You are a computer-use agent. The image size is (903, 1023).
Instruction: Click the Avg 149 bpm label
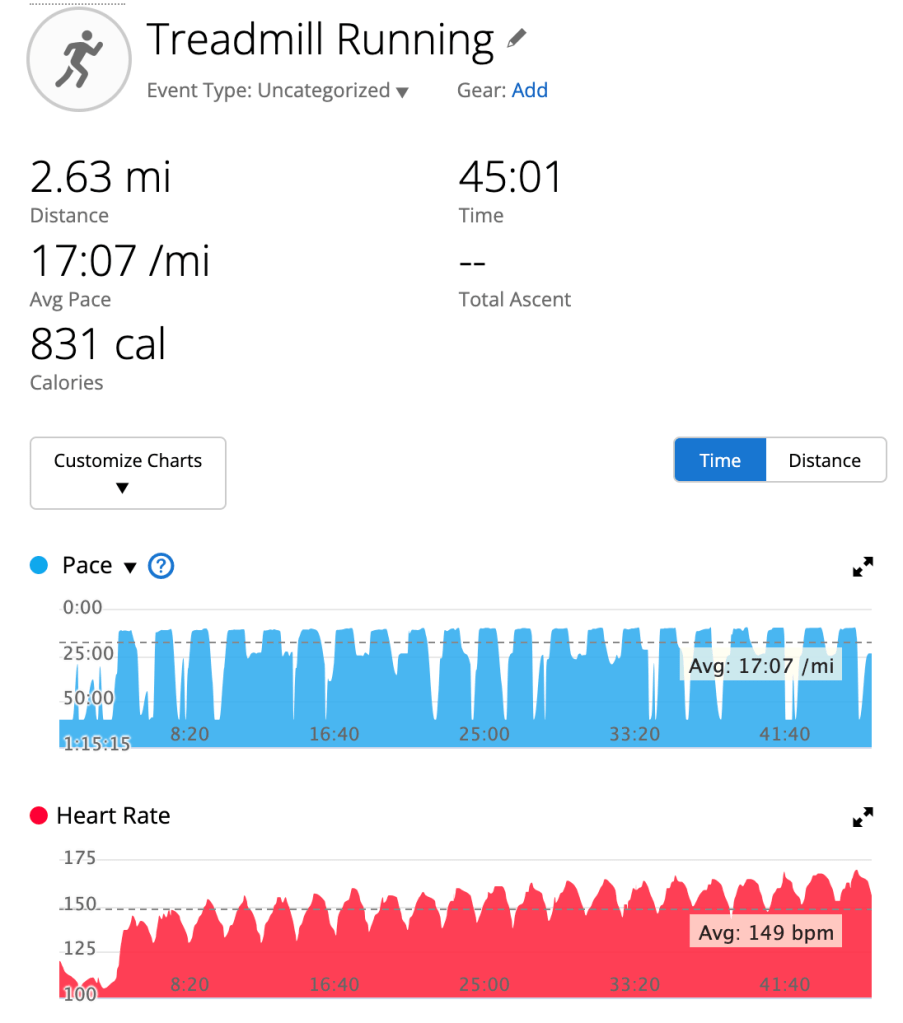(x=765, y=933)
